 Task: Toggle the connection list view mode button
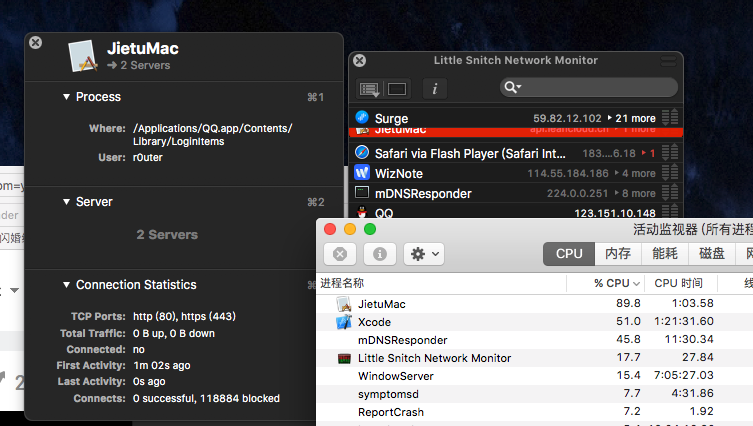click(371, 88)
